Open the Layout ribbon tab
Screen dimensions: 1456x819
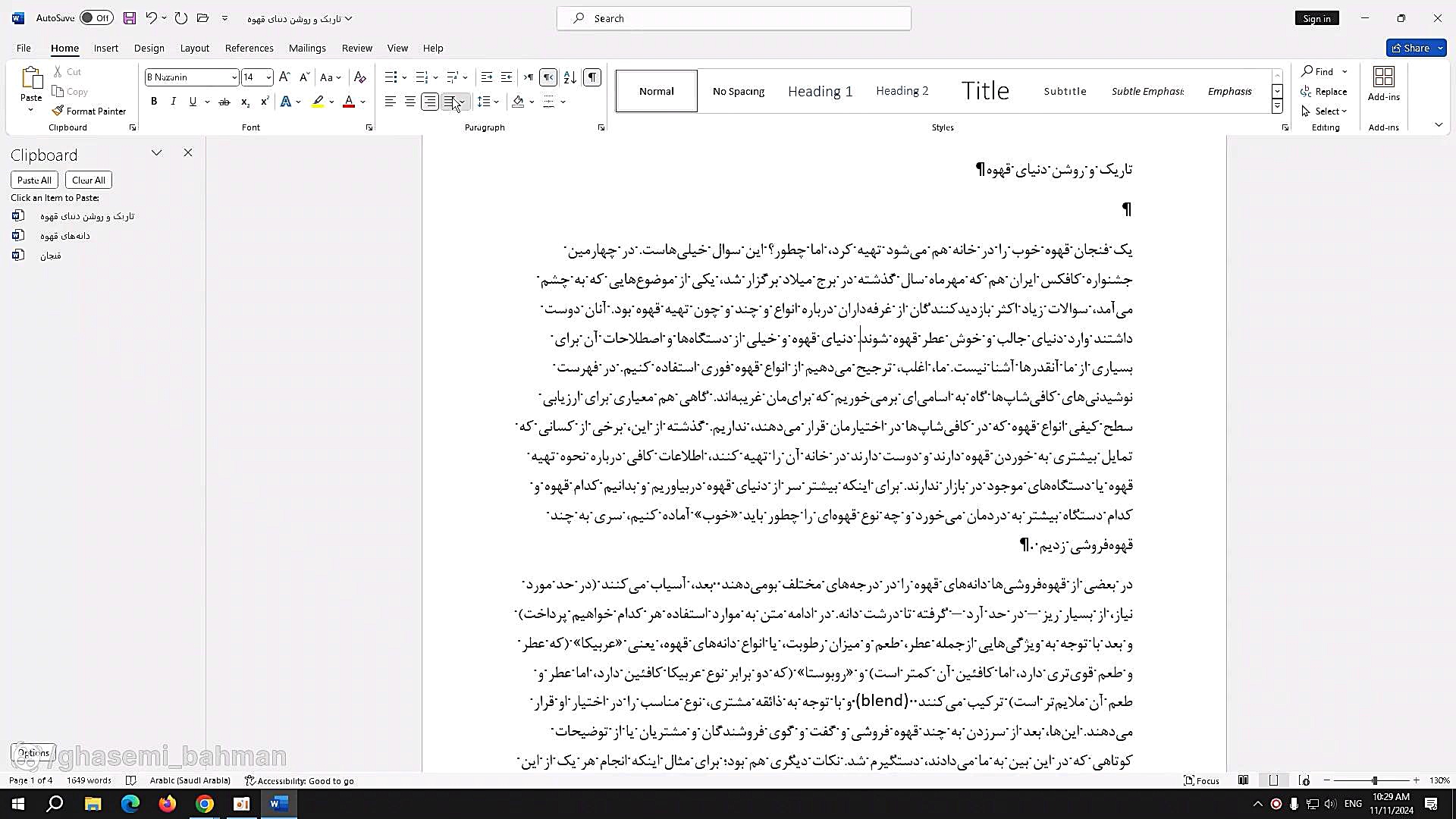tap(194, 48)
